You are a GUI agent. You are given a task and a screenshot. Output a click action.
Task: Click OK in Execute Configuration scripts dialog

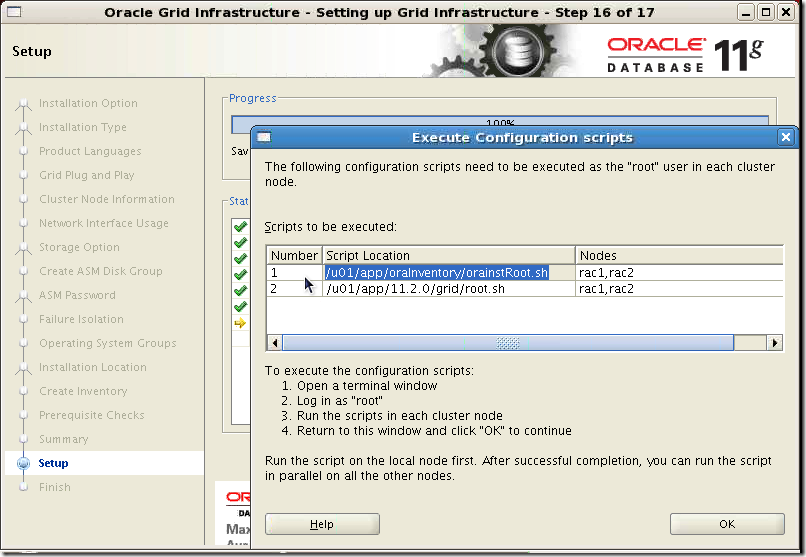pyautogui.click(x=727, y=524)
